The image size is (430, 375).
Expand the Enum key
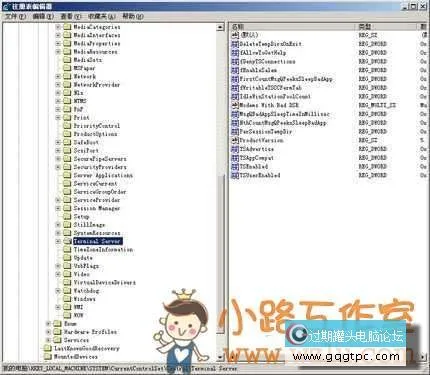pos(48,323)
